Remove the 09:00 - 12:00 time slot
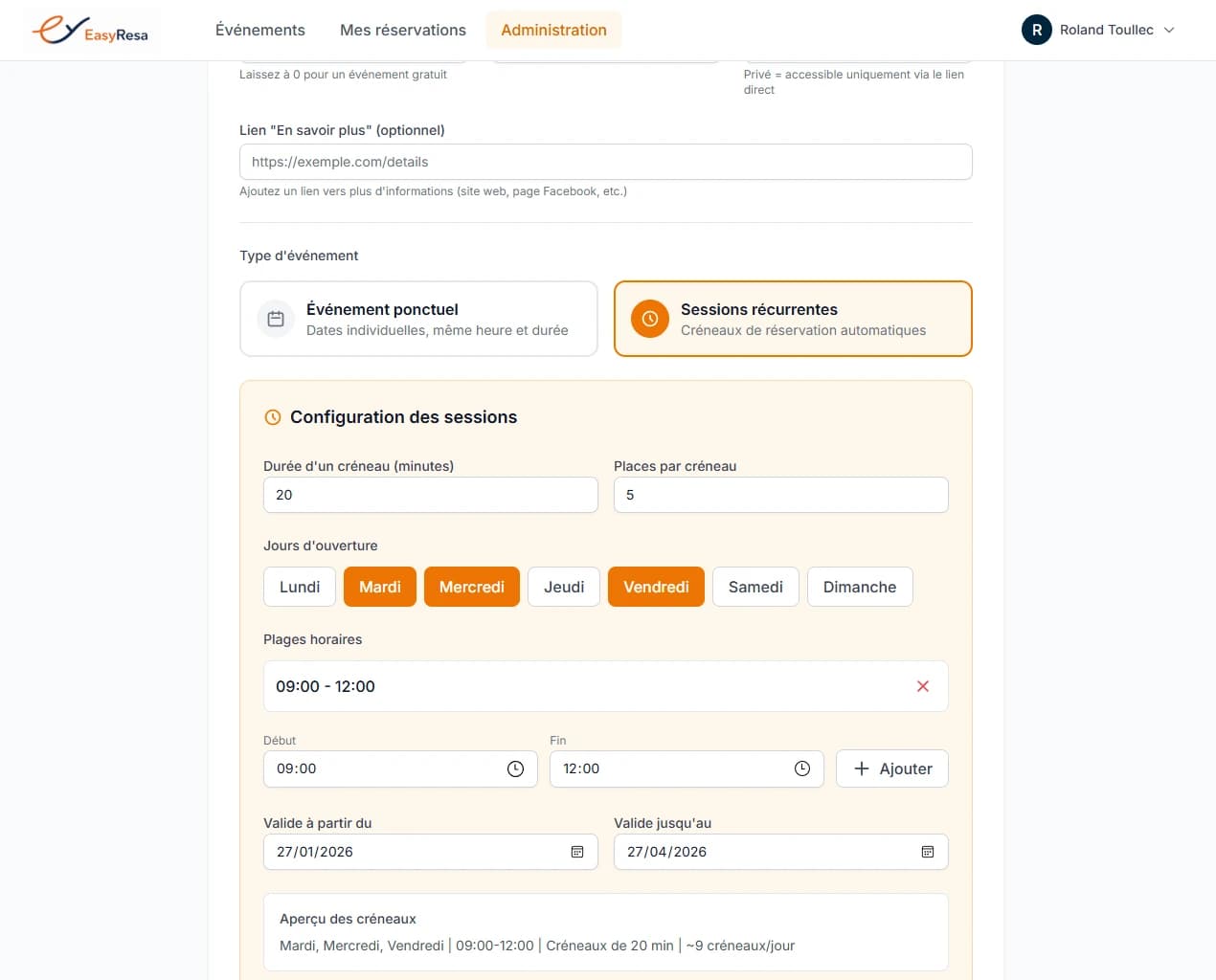 922,686
